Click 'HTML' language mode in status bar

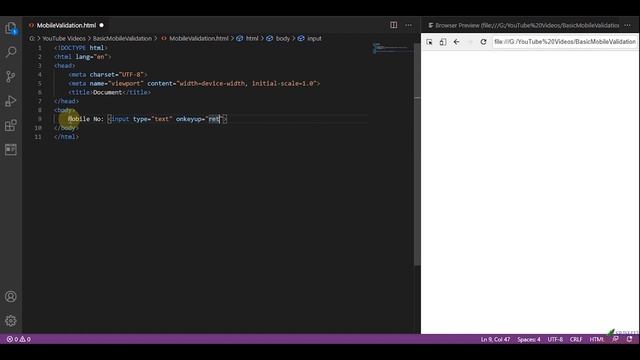596,339
